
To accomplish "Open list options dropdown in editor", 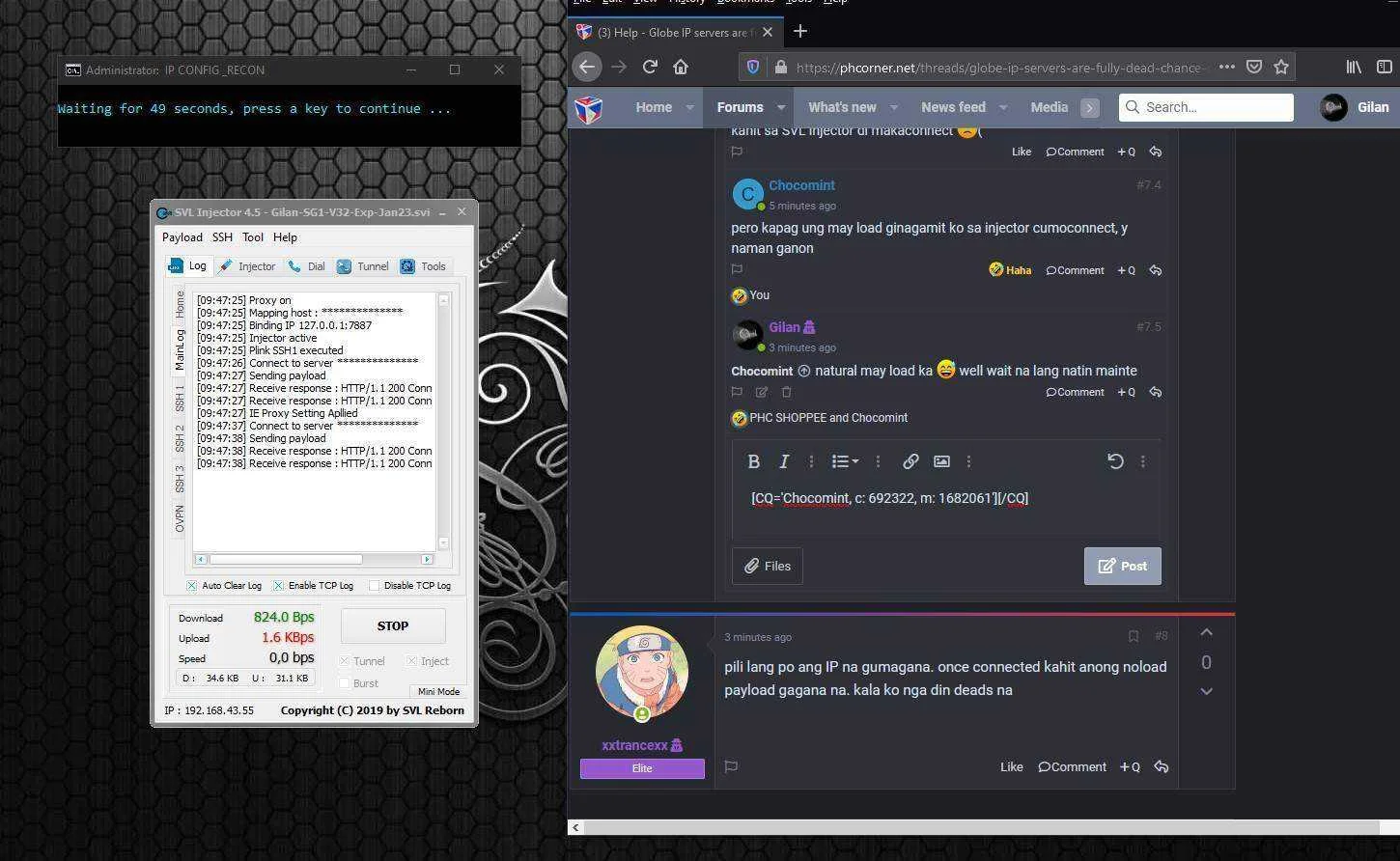I will [x=845, y=461].
